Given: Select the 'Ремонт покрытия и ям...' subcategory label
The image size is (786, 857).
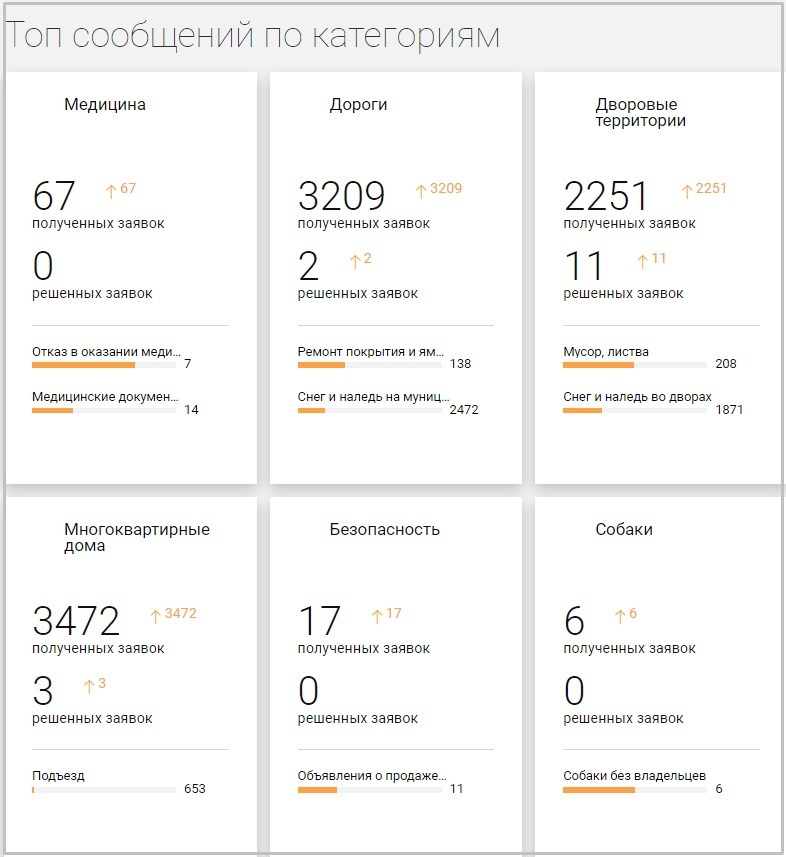Looking at the screenshot, I should pos(371,351).
